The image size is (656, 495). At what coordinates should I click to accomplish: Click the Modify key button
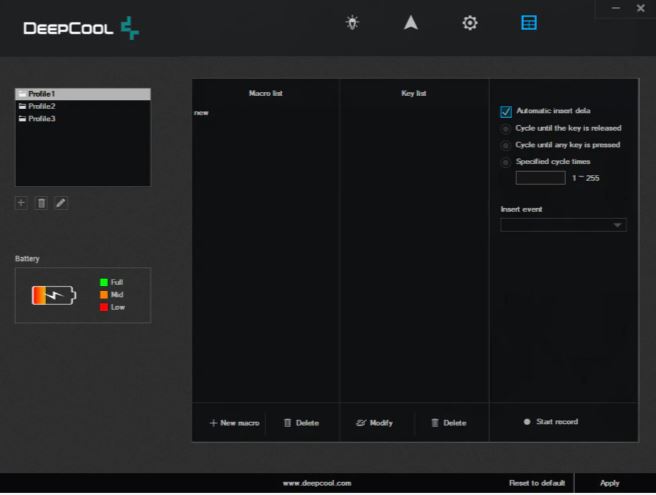pos(375,423)
